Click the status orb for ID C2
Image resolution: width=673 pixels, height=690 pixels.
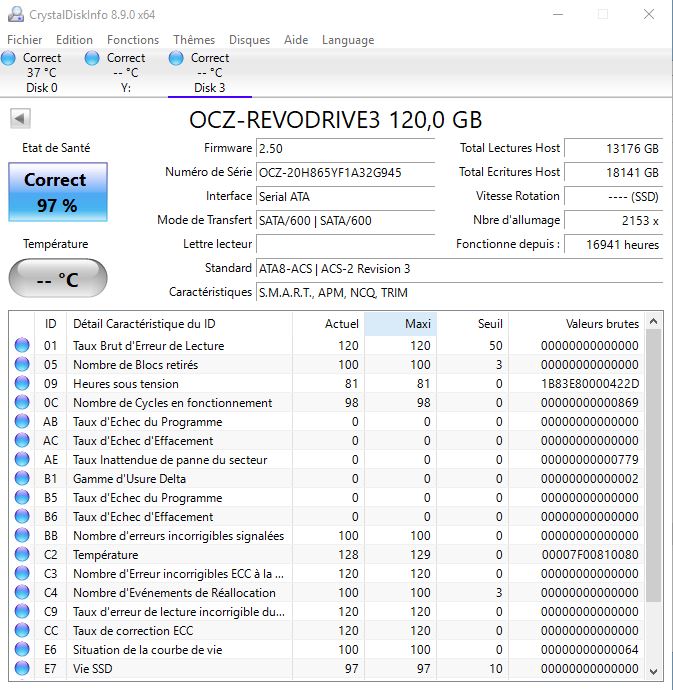[22, 554]
